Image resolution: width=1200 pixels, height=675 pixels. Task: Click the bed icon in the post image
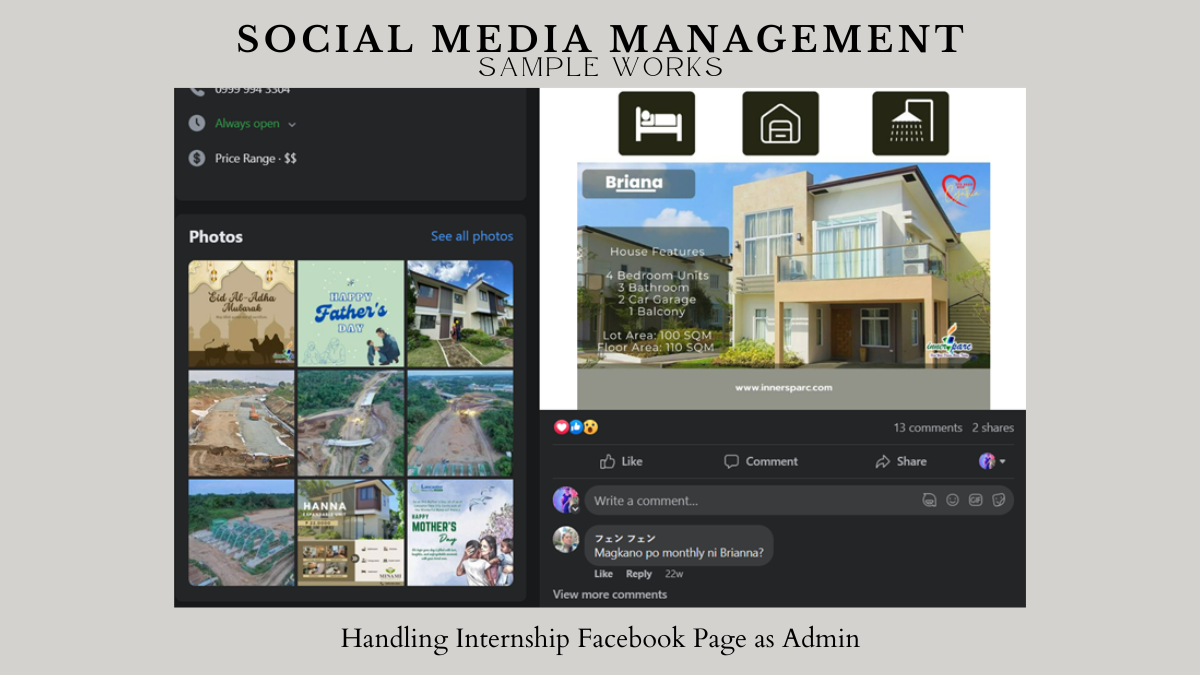pyautogui.click(x=656, y=123)
